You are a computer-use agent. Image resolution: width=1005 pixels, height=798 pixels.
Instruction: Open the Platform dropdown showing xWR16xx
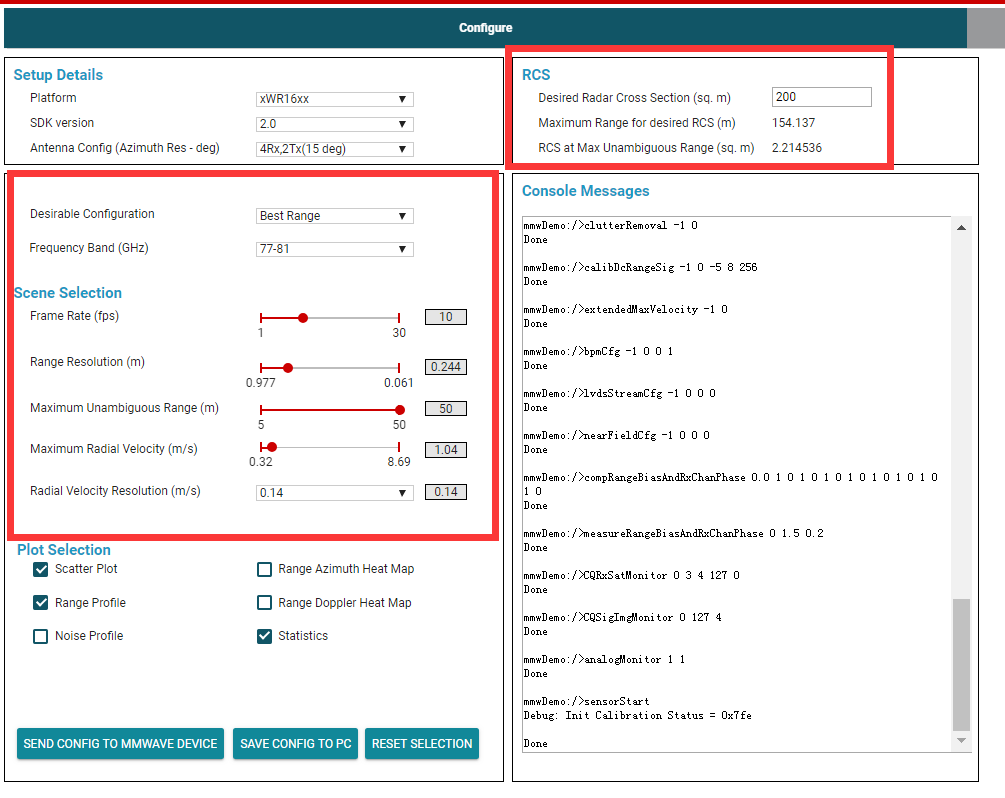[334, 98]
